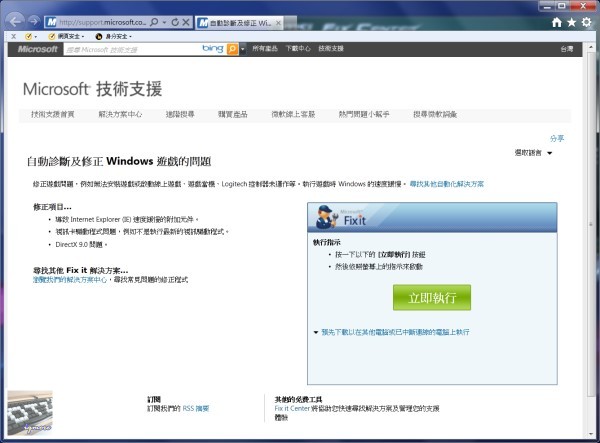Image resolution: width=600 pixels, height=443 pixels.
Task: Click the search magnifier in the address bar
Action: [154, 22]
